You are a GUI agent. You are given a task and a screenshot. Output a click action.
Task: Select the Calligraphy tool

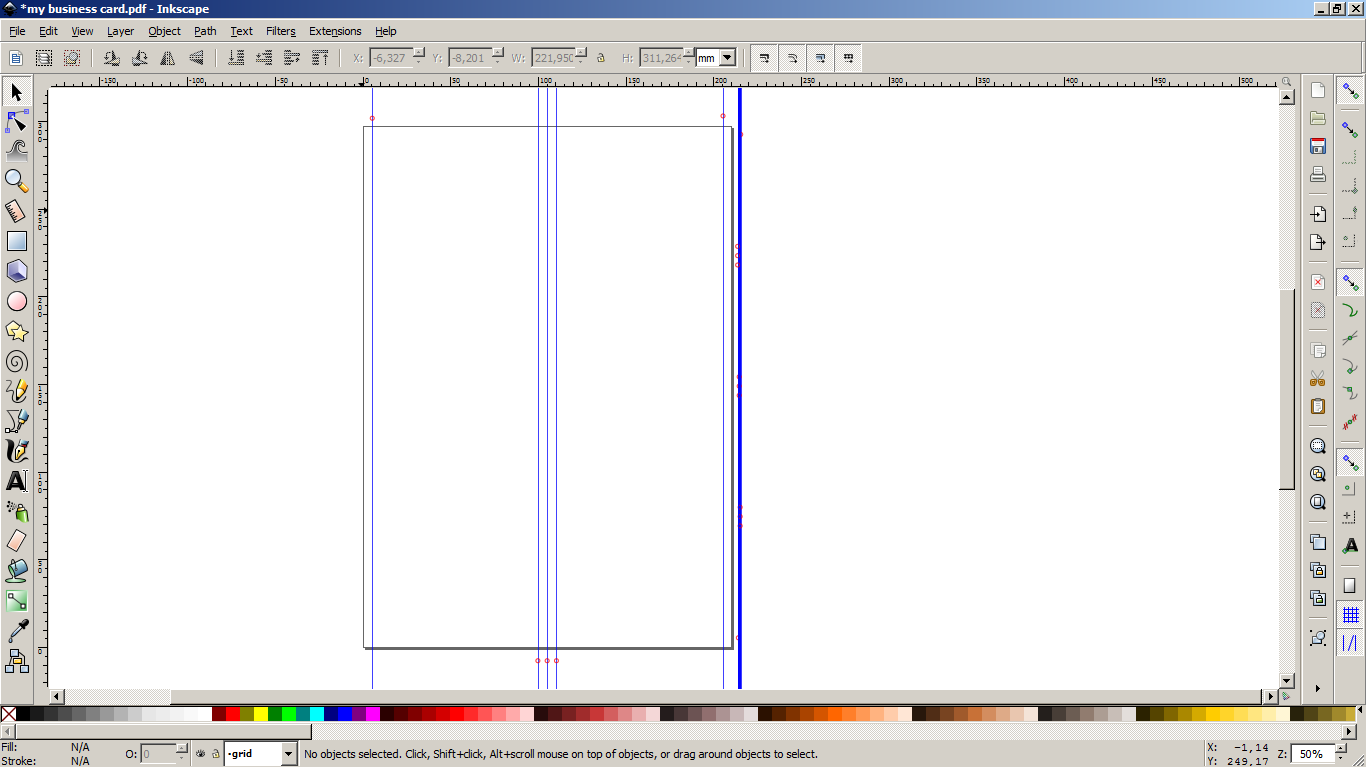tap(15, 451)
